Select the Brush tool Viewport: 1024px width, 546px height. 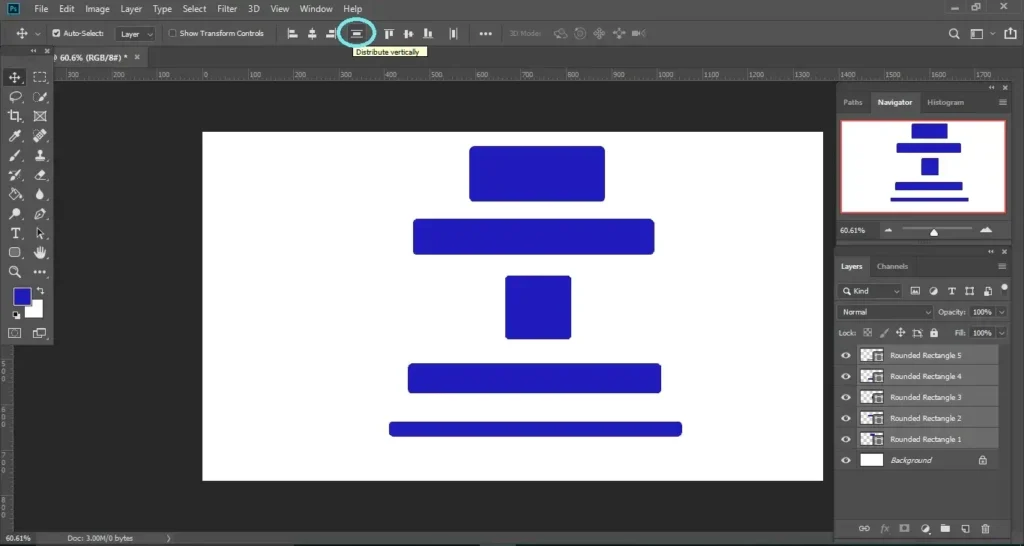(14, 155)
